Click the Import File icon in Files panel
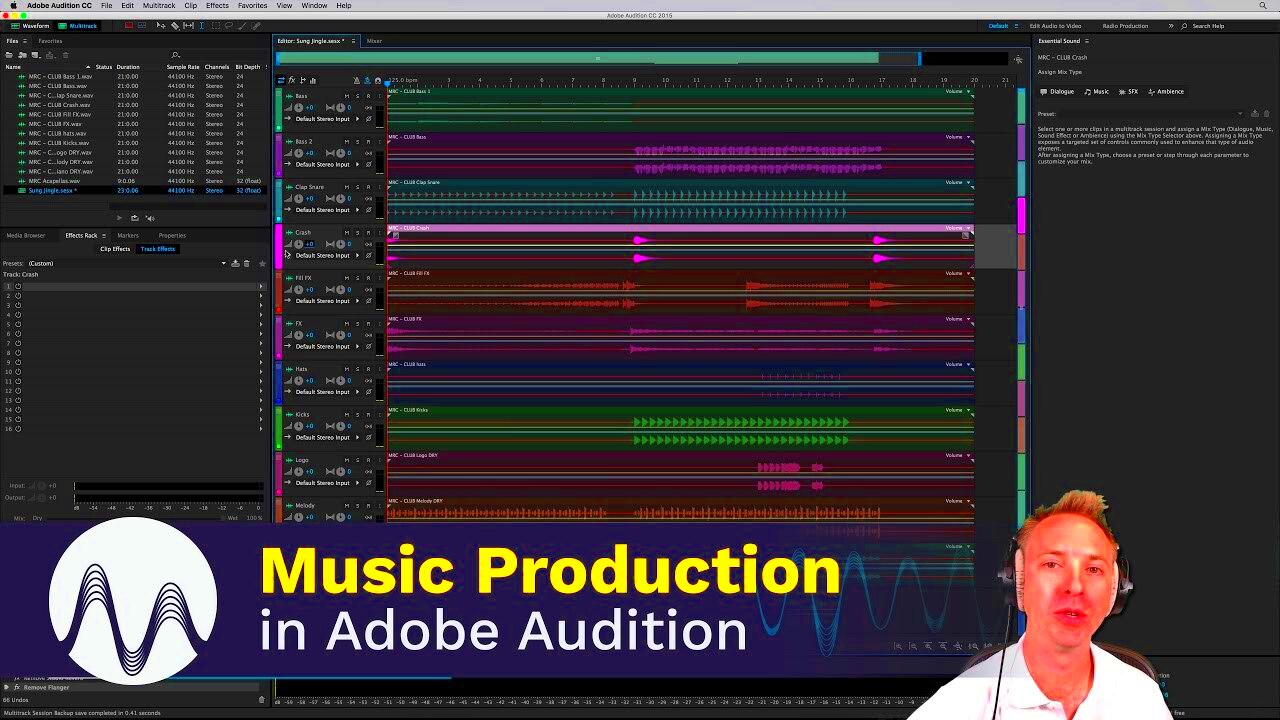Image resolution: width=1280 pixels, height=720 pixels. tap(22, 55)
